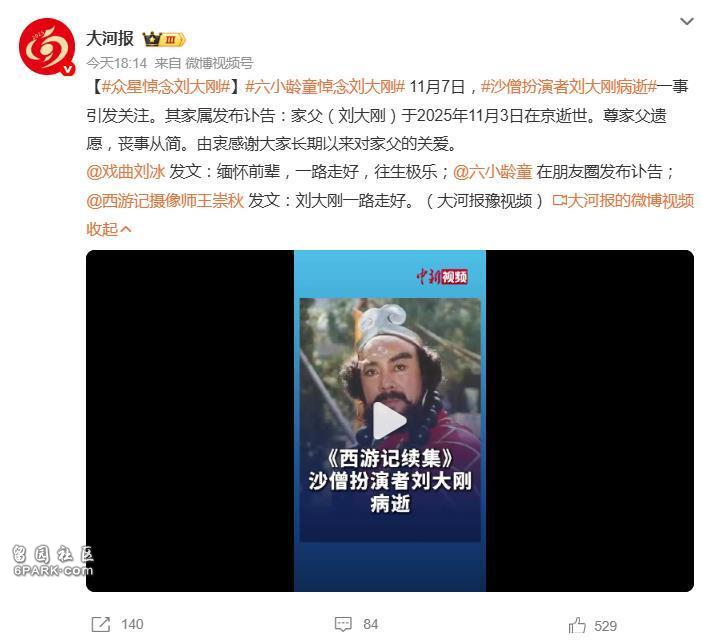Open hashtag #六小龄童悼念刘大刚#
The height and width of the screenshot is (643, 712).
click(x=325, y=87)
